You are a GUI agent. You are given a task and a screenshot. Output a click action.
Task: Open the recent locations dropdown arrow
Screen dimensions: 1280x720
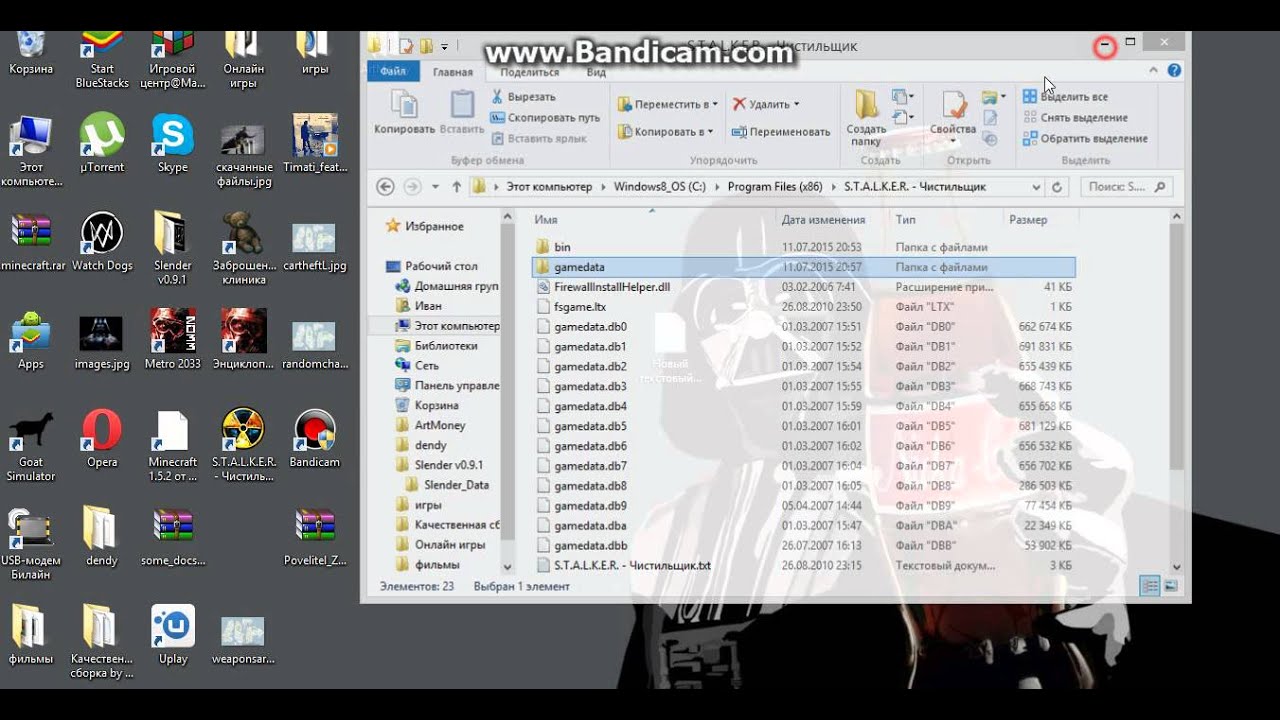pyautogui.click(x=435, y=187)
